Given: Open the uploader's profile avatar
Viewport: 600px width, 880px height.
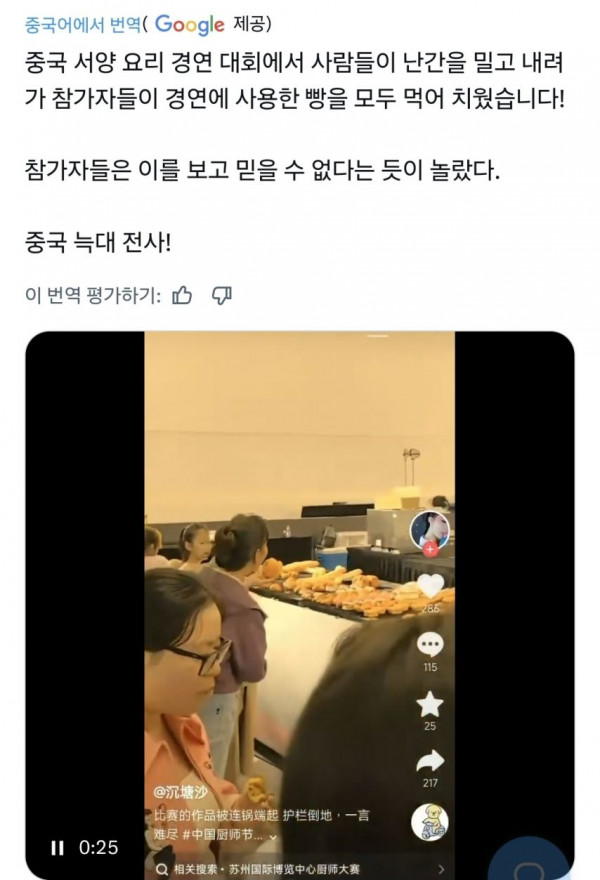Looking at the screenshot, I should [430, 530].
